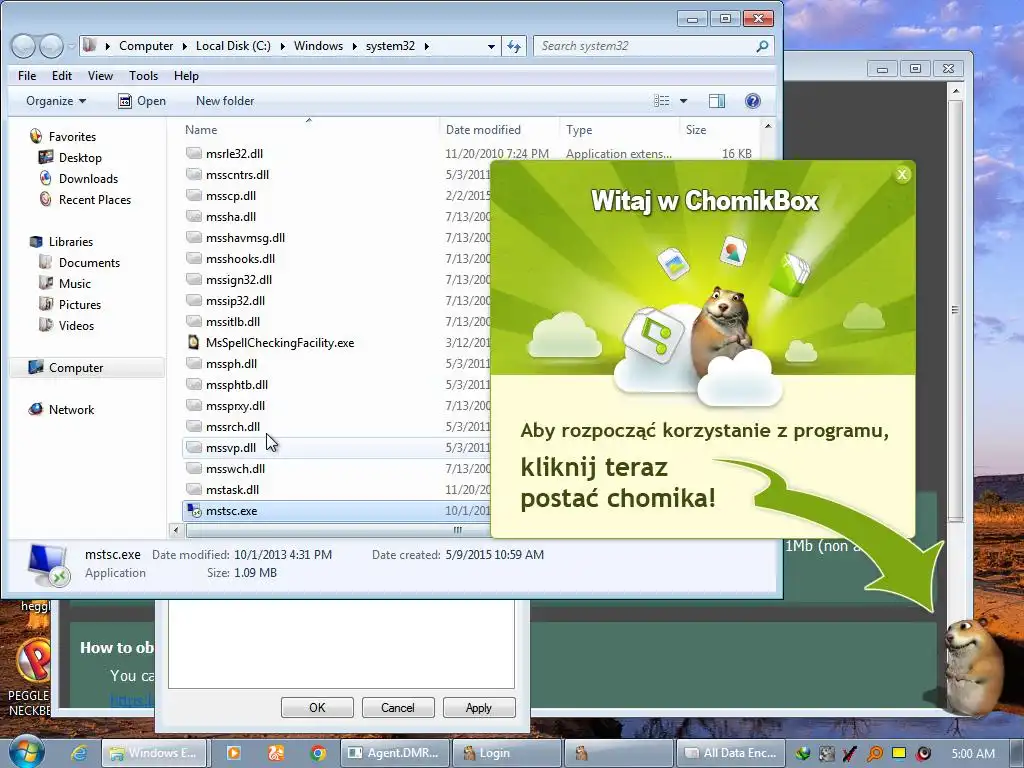The height and width of the screenshot is (768, 1024).
Task: Click the change view icon
Action: (662, 101)
